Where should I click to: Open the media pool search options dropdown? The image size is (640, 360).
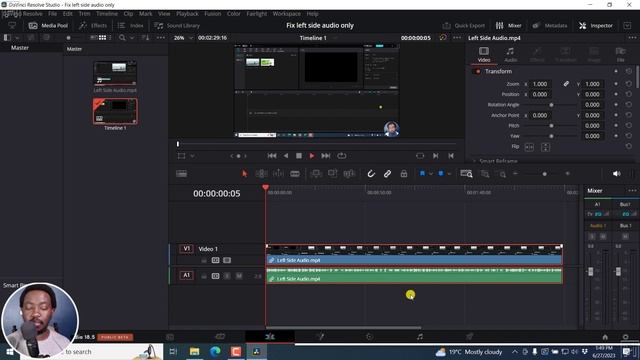(132, 38)
